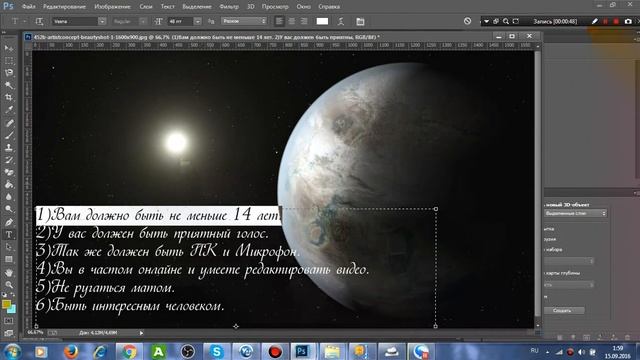The width and height of the screenshot is (640, 360).
Task: Open the Изображение menu
Action: point(112,7)
